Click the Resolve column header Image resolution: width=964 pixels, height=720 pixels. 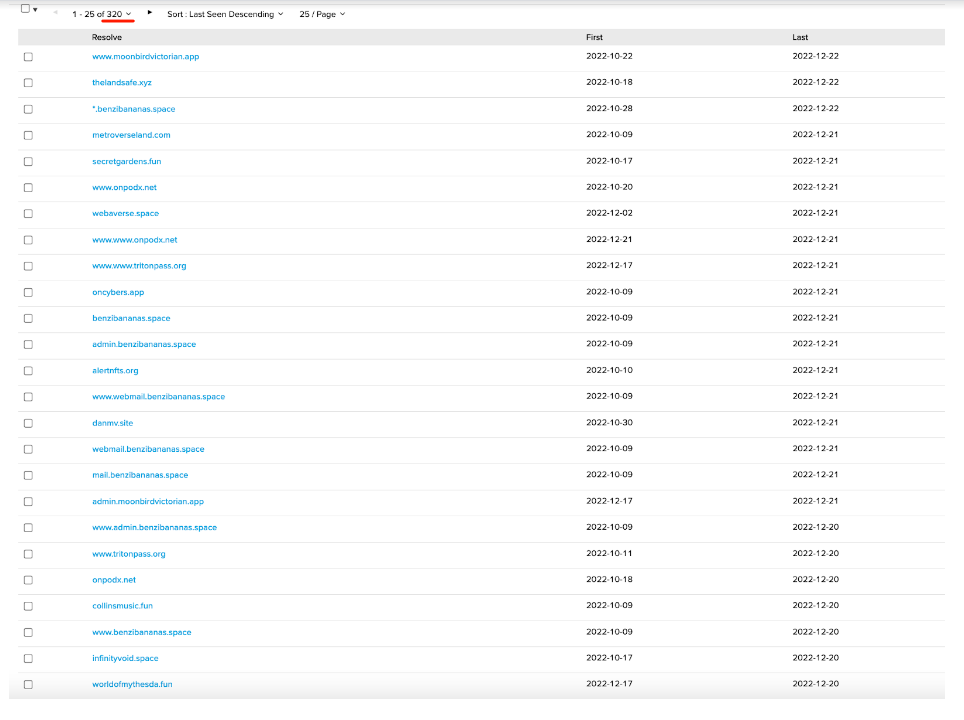[x=107, y=37]
